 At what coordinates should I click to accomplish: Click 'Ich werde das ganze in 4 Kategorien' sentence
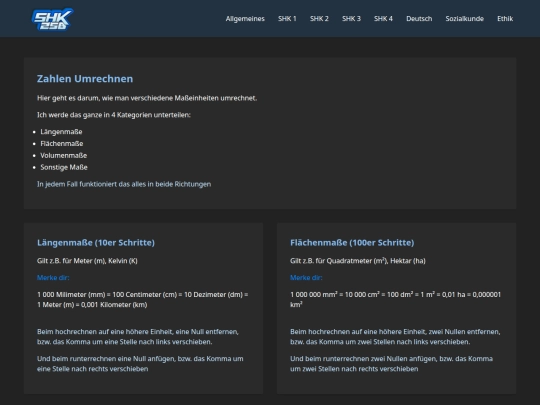tap(114, 115)
